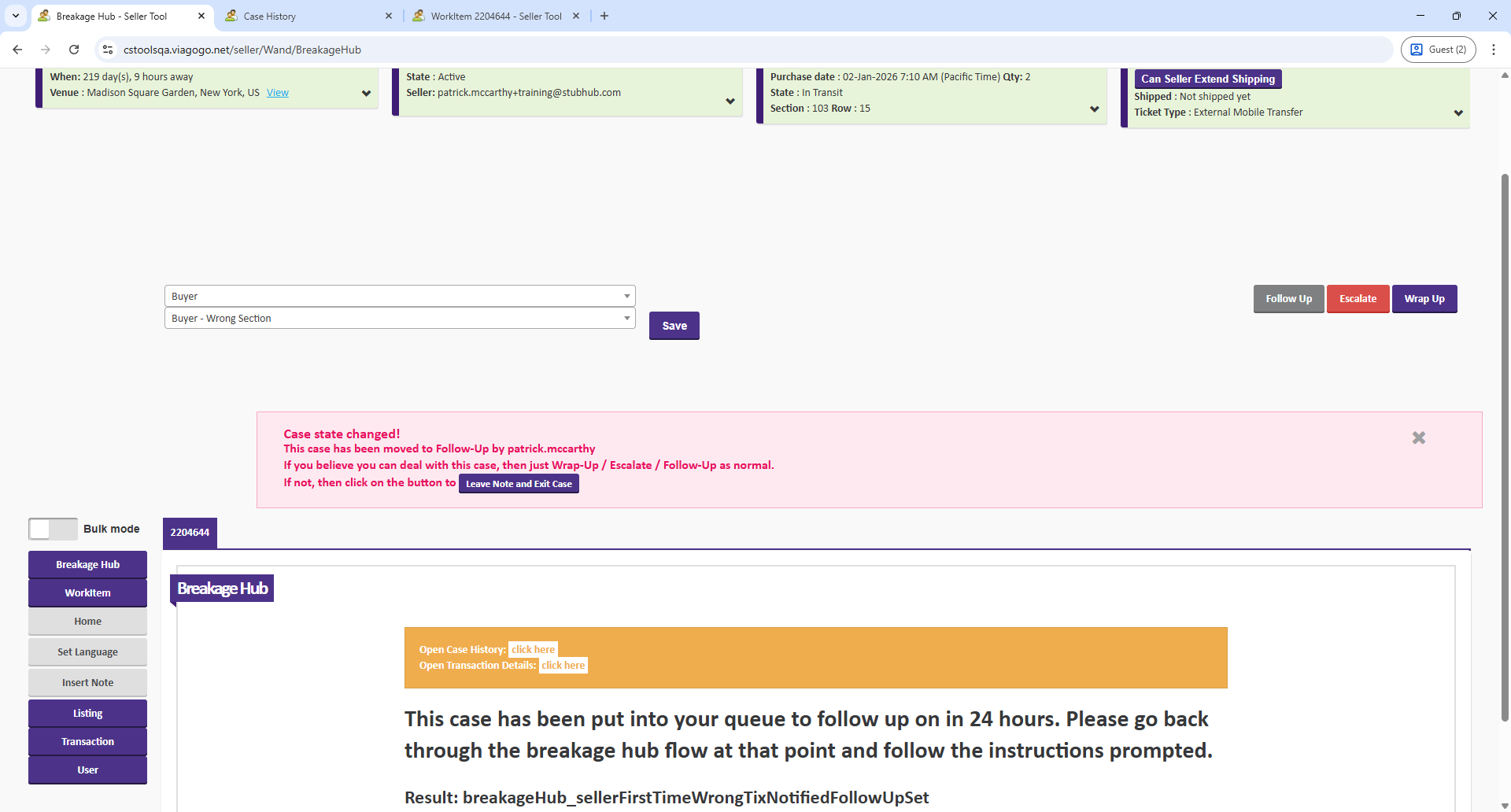Switch to the WorkItem 2204644 browser tab
The width and height of the screenshot is (1511, 812).
tap(496, 16)
